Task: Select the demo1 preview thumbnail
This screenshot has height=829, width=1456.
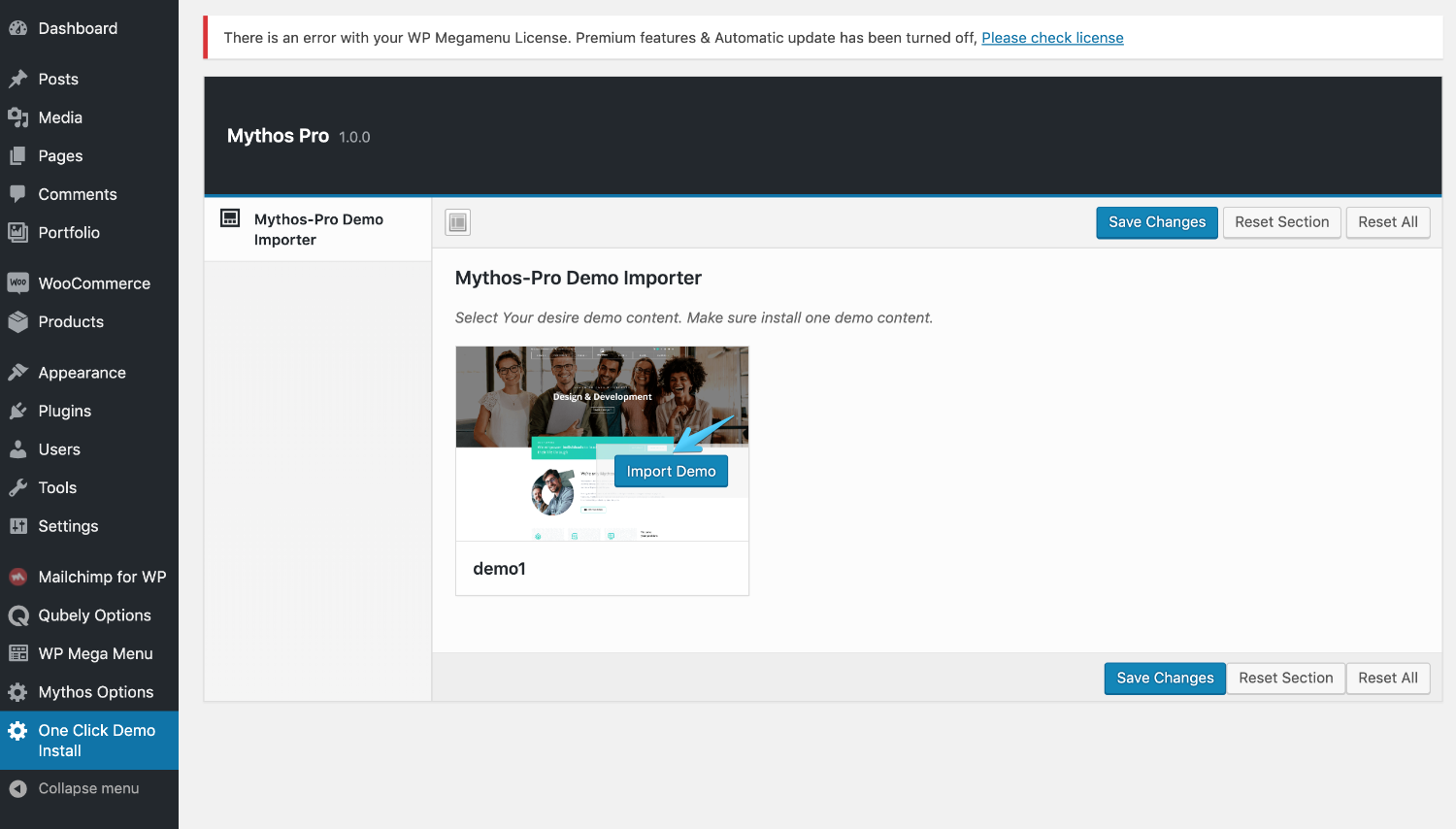Action: click(x=602, y=444)
